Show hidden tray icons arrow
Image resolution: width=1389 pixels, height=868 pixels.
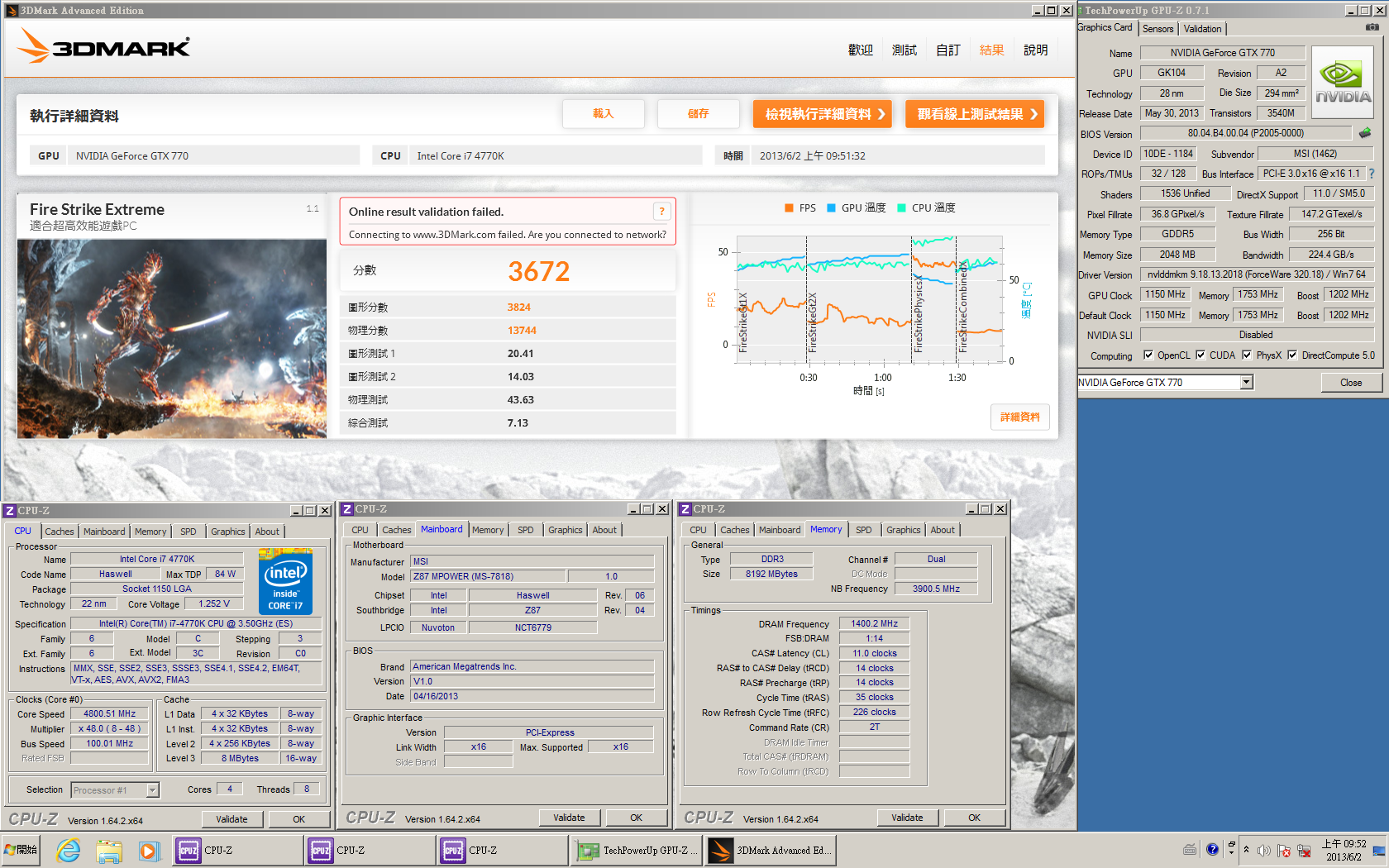point(1246,850)
